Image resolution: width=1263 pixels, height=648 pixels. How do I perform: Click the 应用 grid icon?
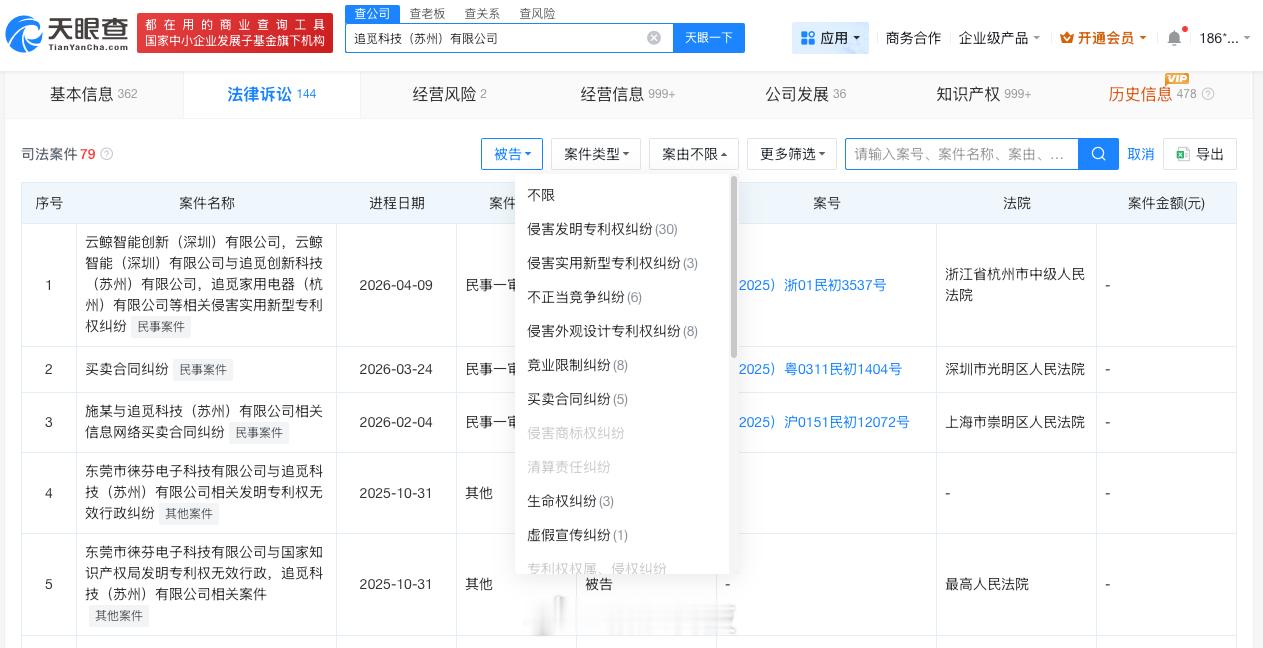click(x=808, y=38)
